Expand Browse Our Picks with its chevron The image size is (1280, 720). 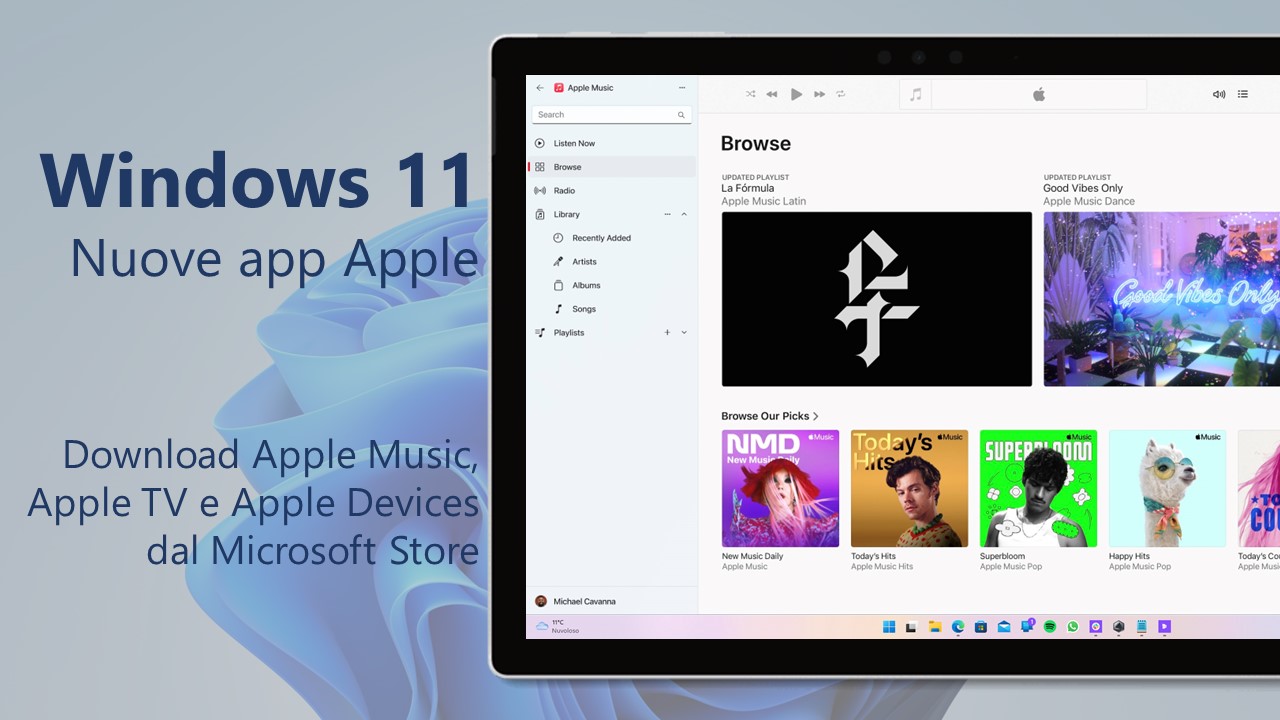[816, 416]
